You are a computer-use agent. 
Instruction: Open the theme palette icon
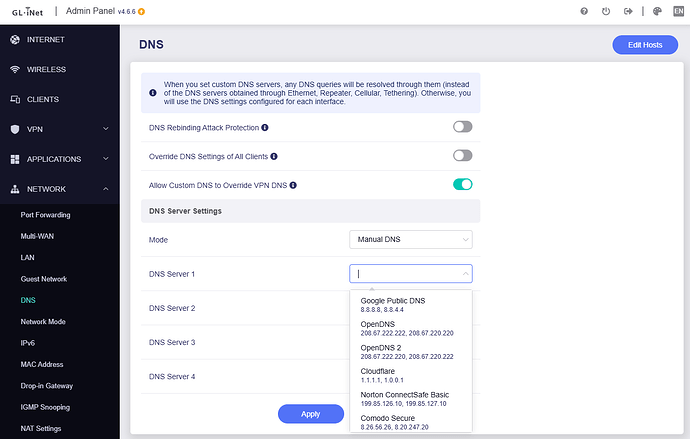(x=657, y=12)
